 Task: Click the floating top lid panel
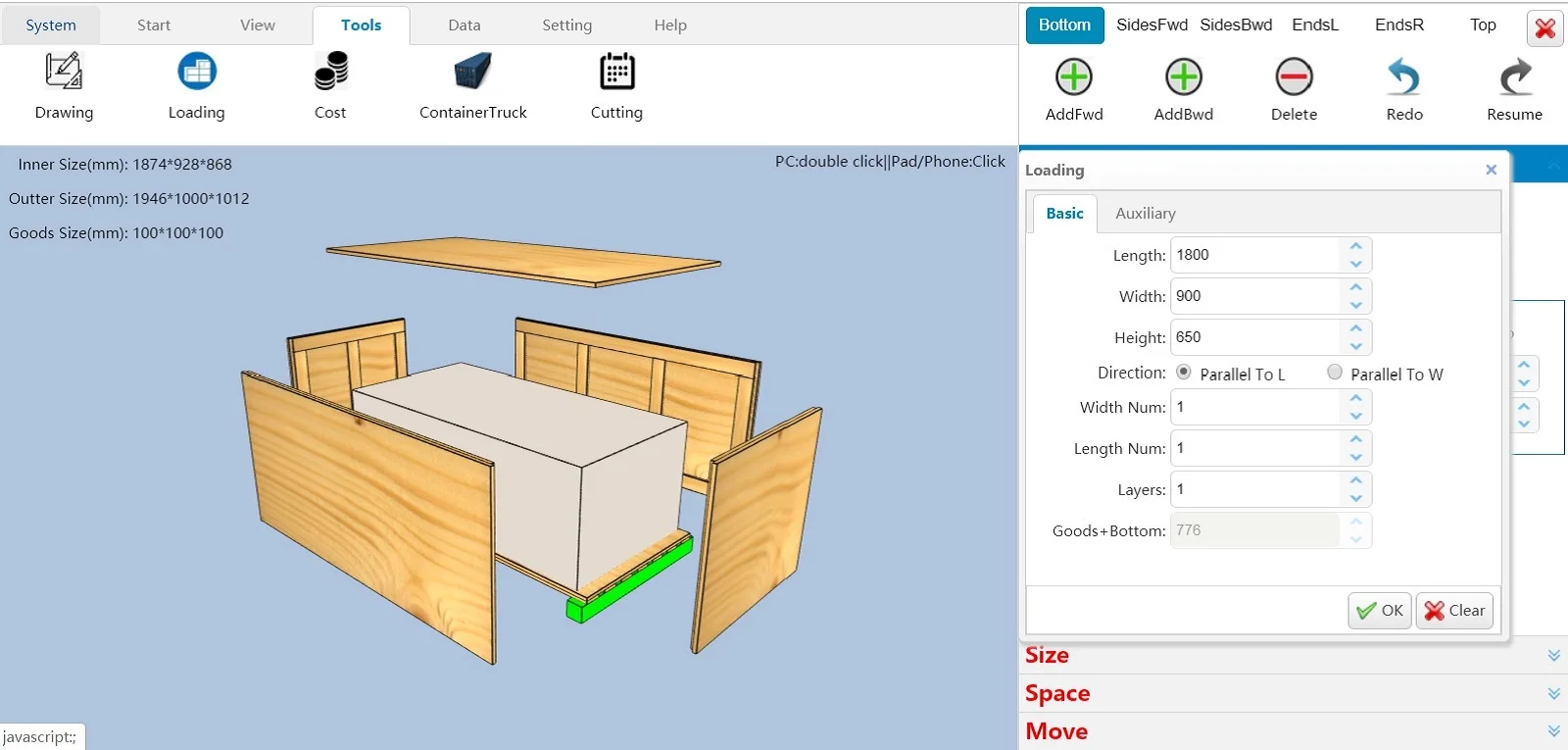pos(523,262)
